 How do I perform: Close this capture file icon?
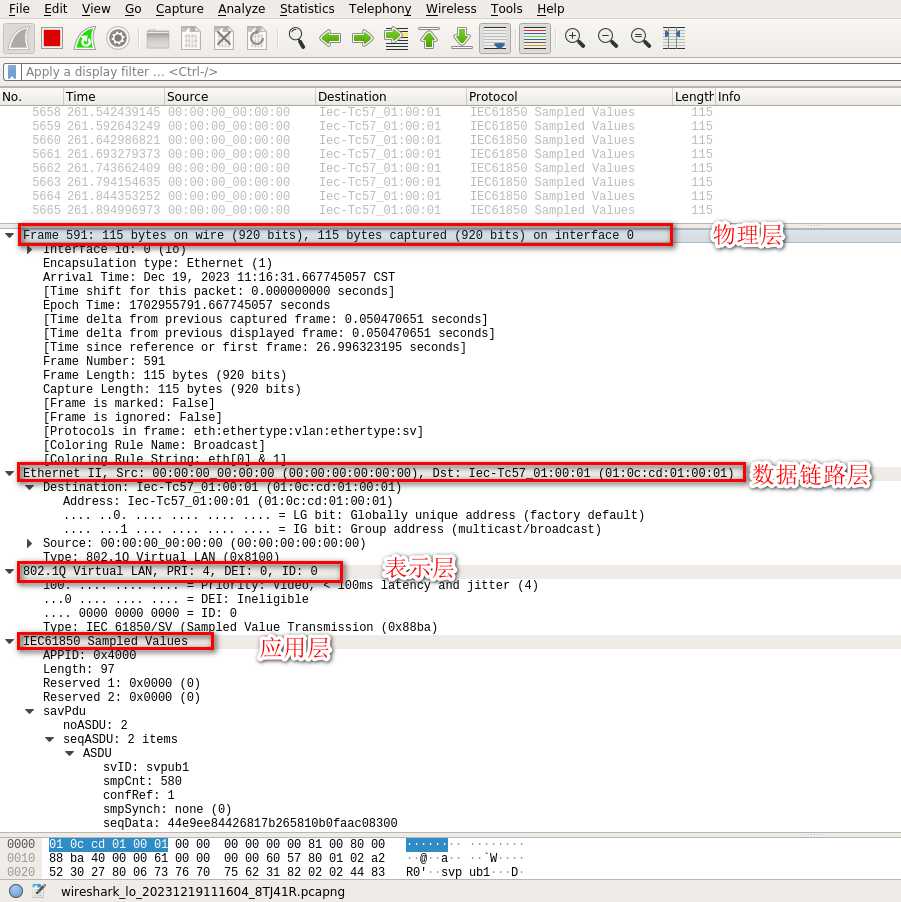(224, 39)
